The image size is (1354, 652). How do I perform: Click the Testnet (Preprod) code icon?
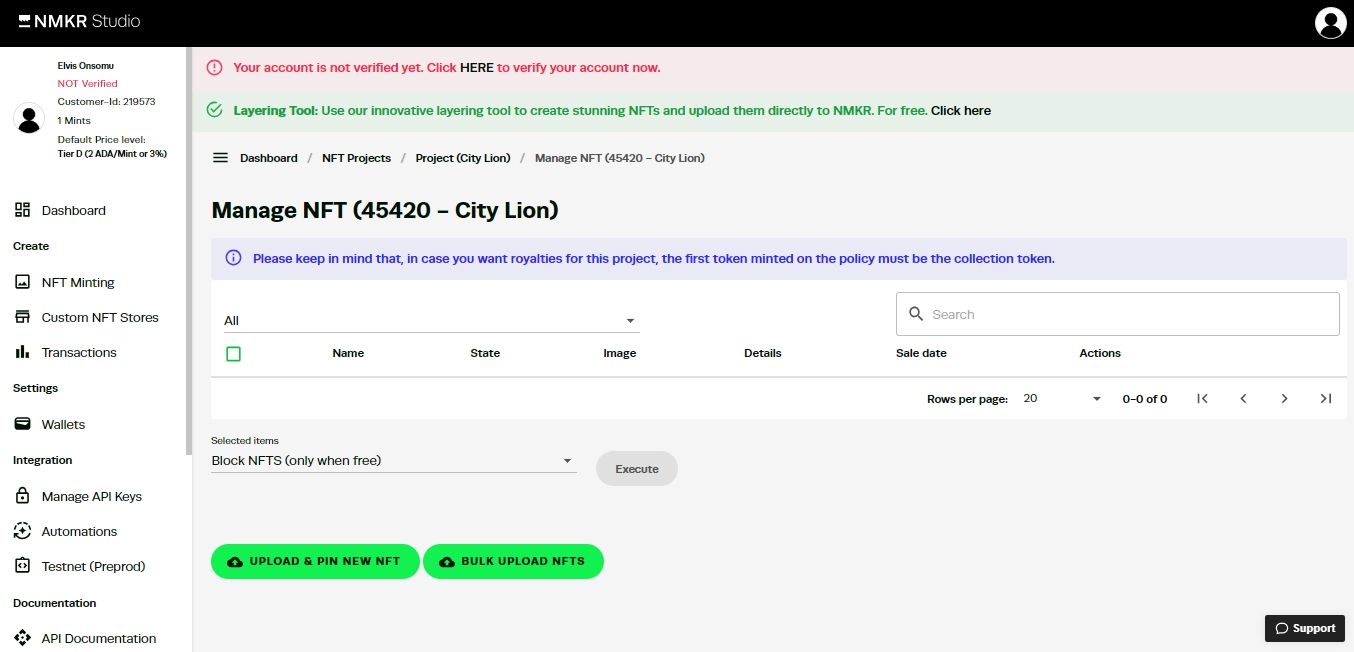(x=23, y=566)
